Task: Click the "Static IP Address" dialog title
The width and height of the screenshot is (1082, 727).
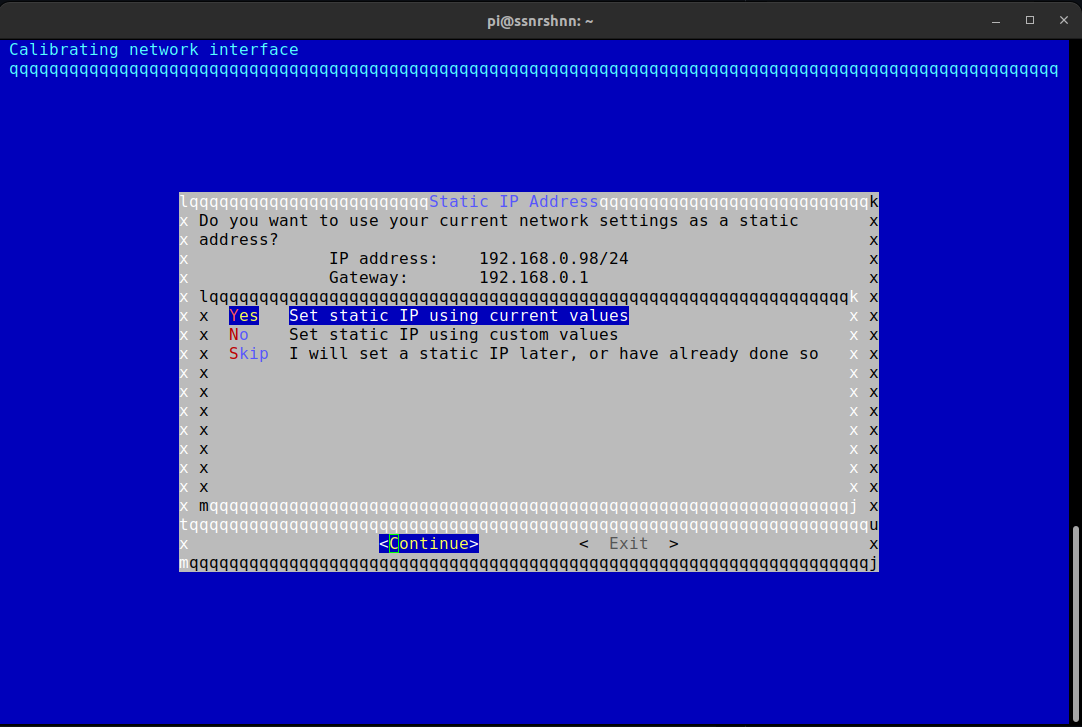Action: click(513, 202)
